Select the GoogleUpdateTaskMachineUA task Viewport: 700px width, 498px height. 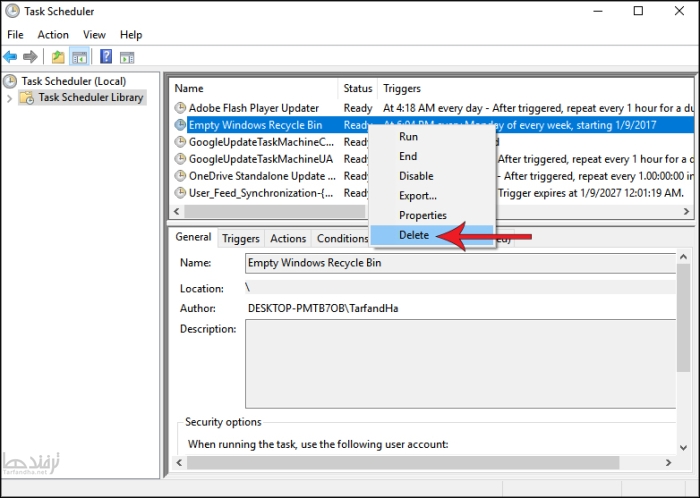(x=261, y=158)
